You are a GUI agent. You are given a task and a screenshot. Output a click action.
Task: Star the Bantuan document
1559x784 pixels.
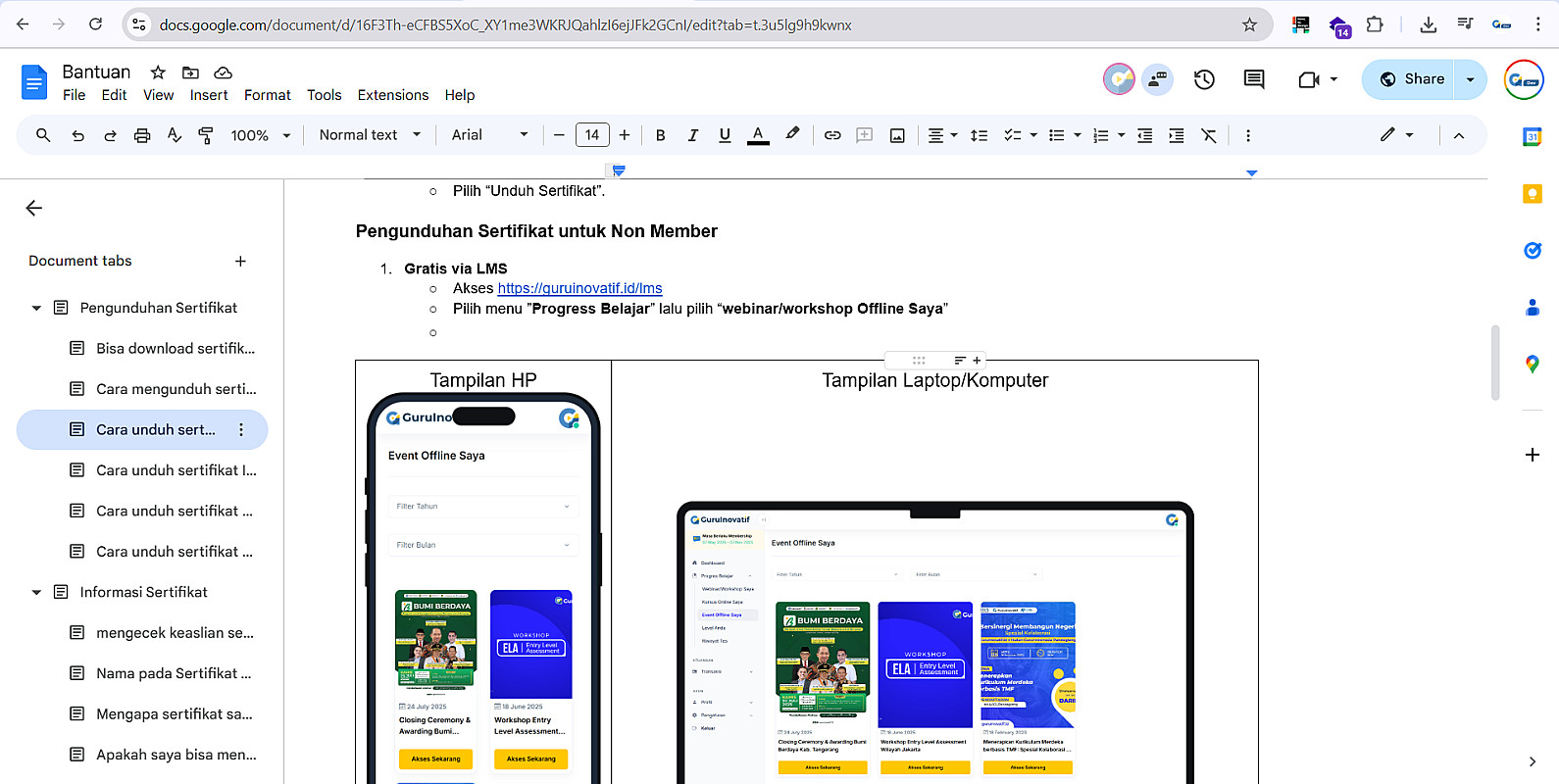[x=158, y=73]
